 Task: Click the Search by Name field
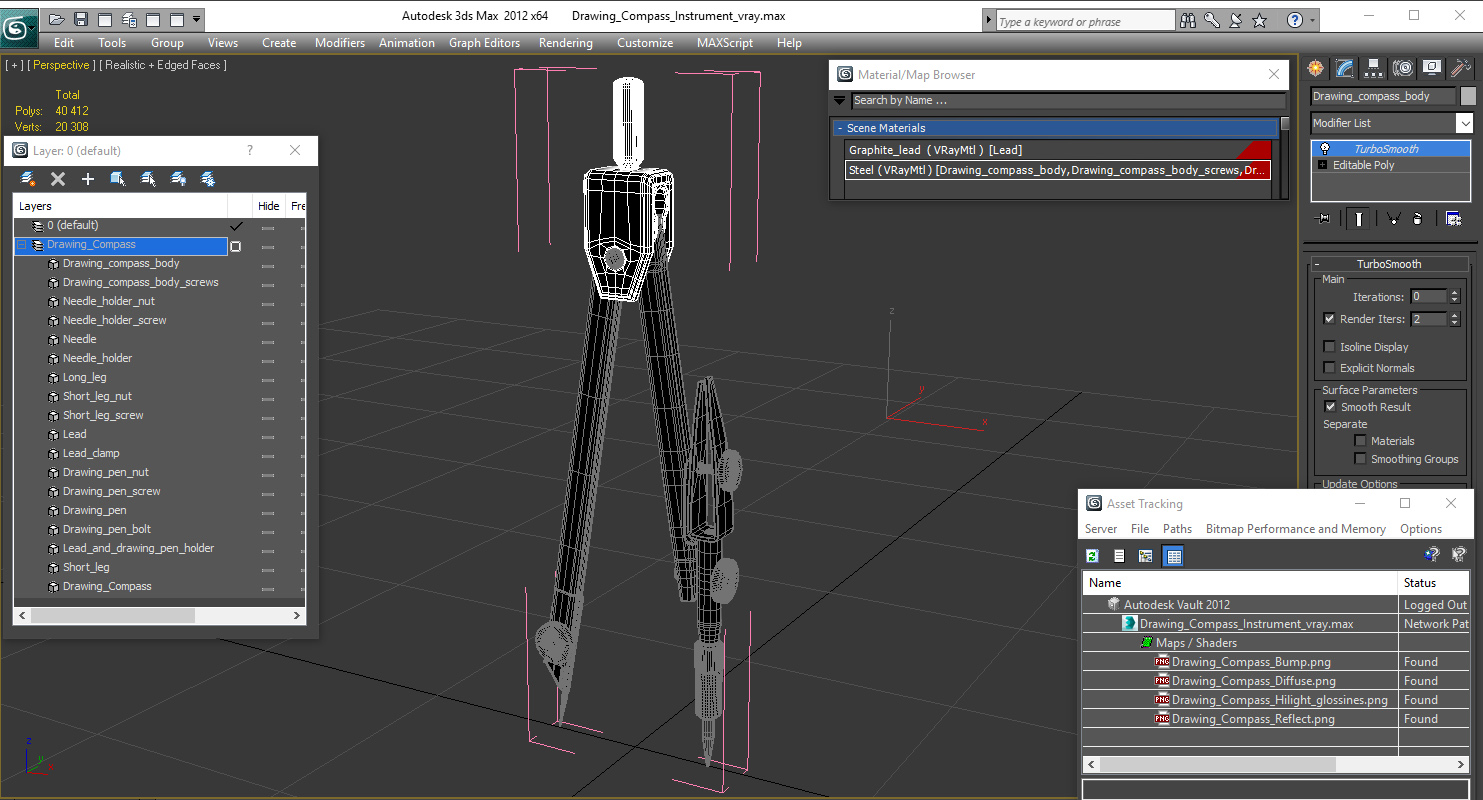[x=1068, y=101]
